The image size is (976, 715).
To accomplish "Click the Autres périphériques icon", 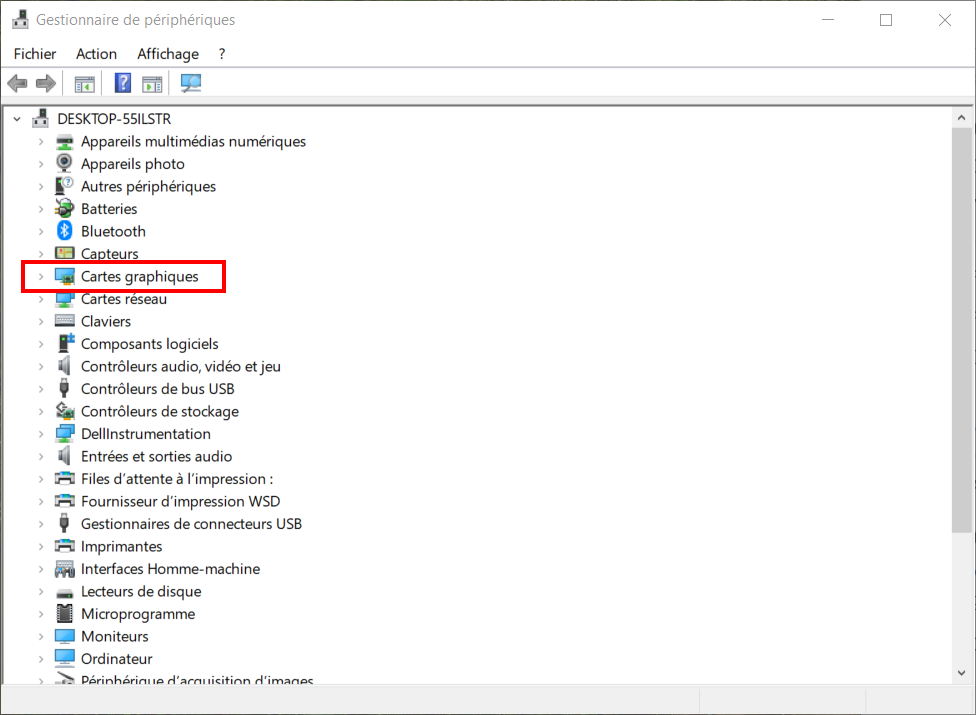I will point(64,186).
